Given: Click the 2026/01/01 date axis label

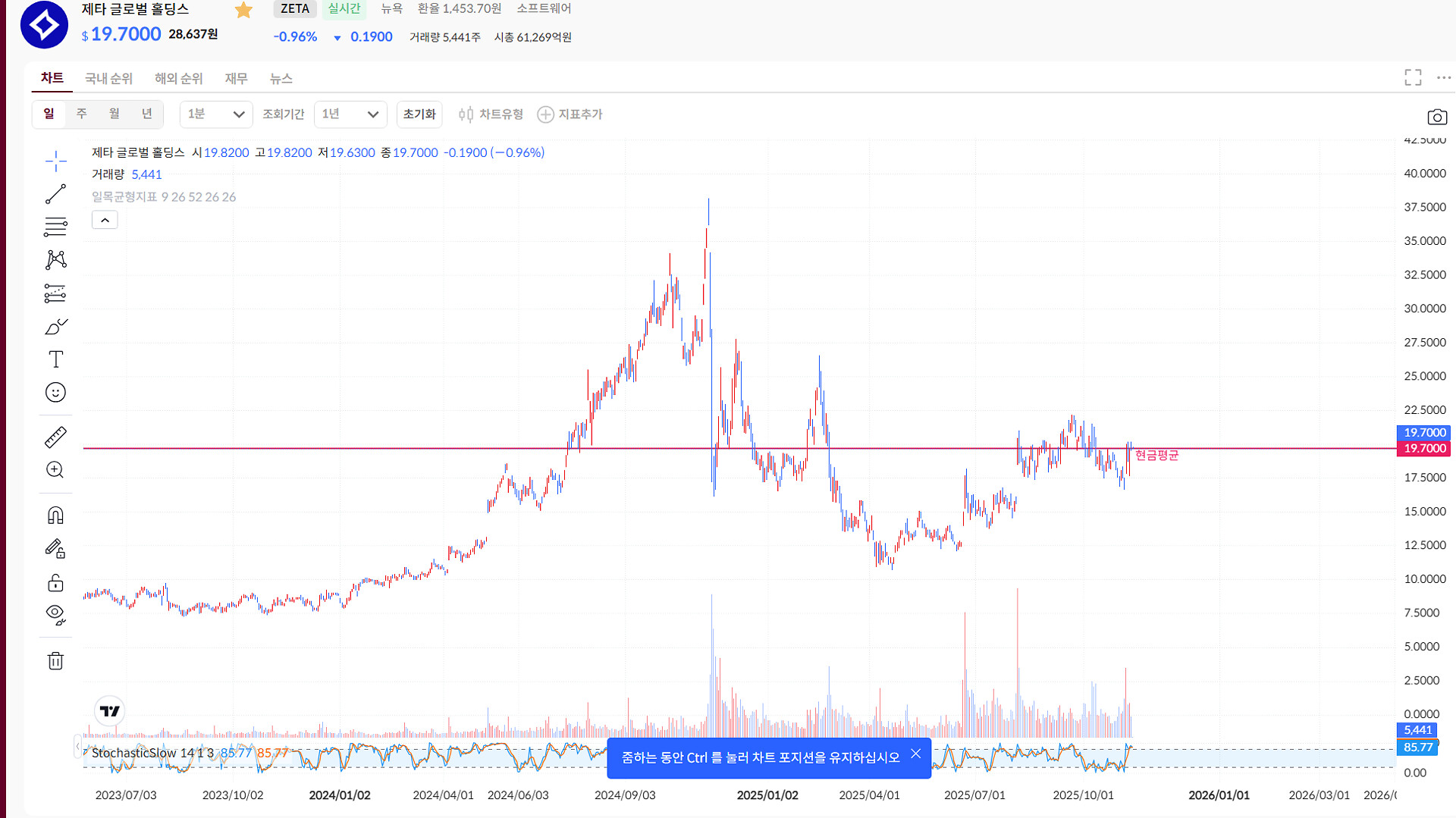Looking at the screenshot, I should click(x=1219, y=795).
